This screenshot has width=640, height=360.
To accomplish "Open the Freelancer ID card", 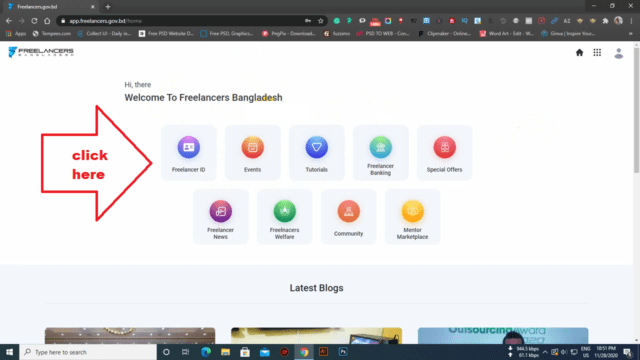I will coord(189,153).
